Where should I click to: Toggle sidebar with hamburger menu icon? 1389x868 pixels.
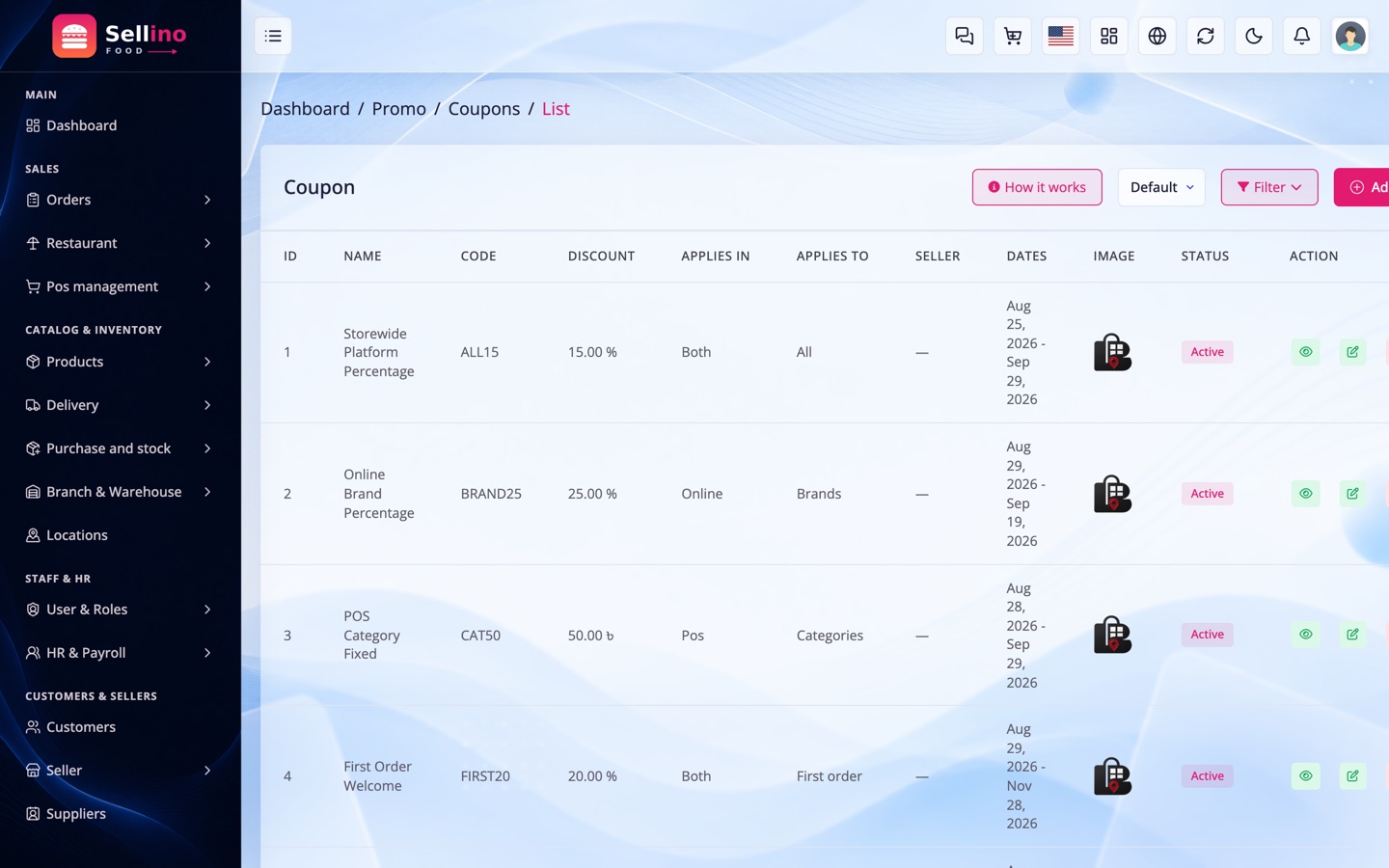point(273,36)
